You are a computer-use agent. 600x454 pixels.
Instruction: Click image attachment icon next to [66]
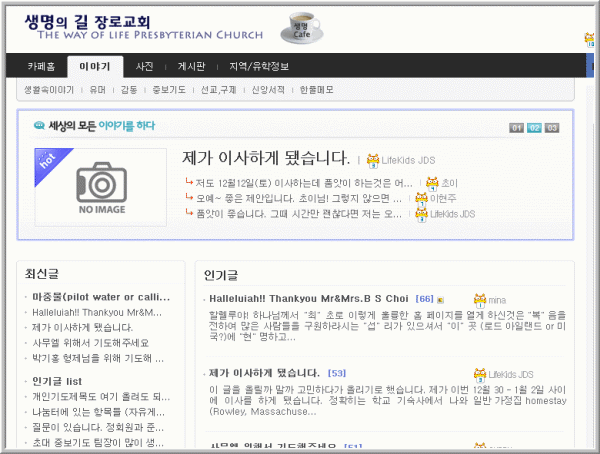440,300
